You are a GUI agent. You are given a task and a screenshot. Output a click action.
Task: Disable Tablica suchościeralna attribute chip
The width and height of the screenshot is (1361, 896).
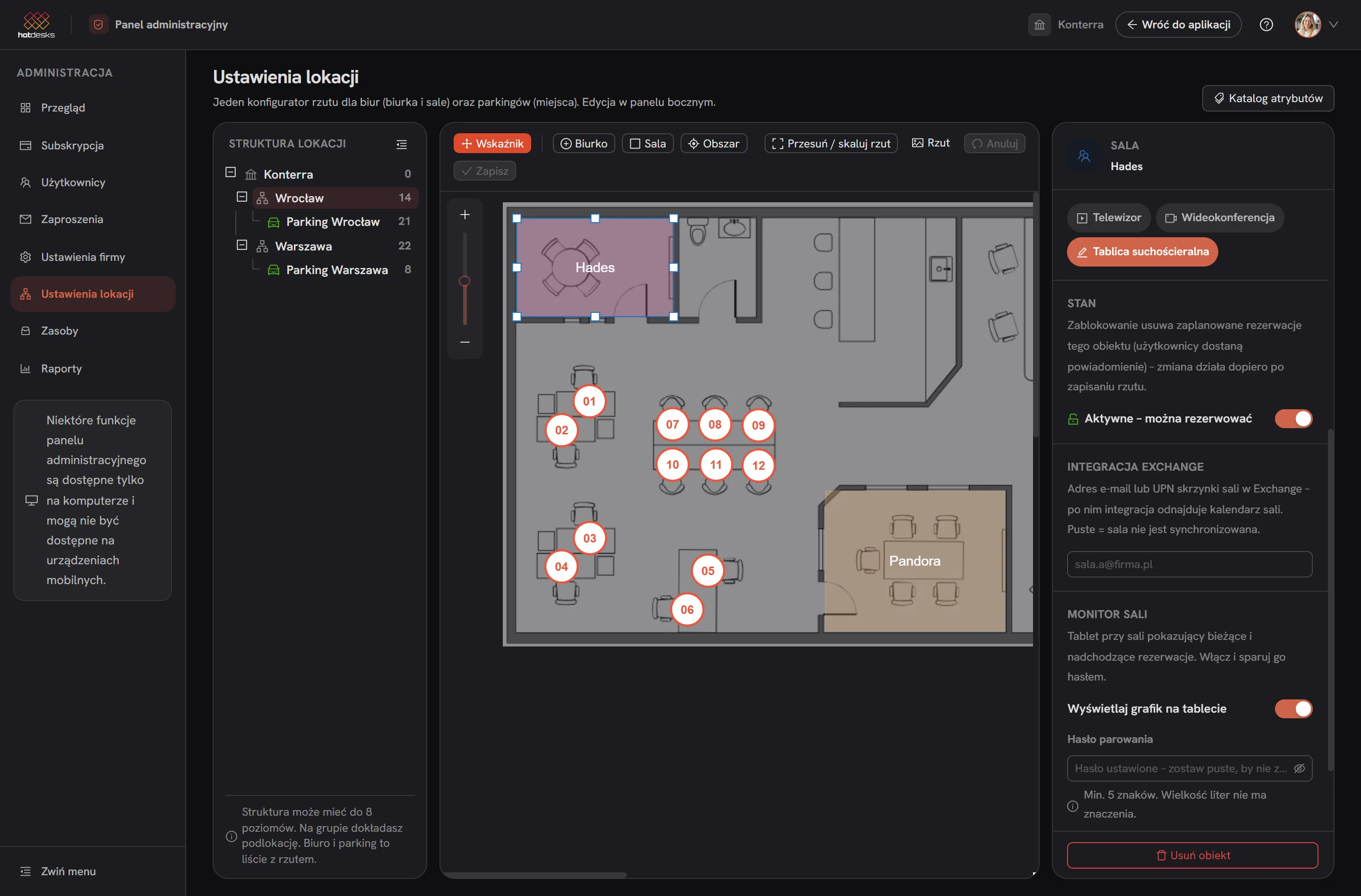tap(1142, 251)
